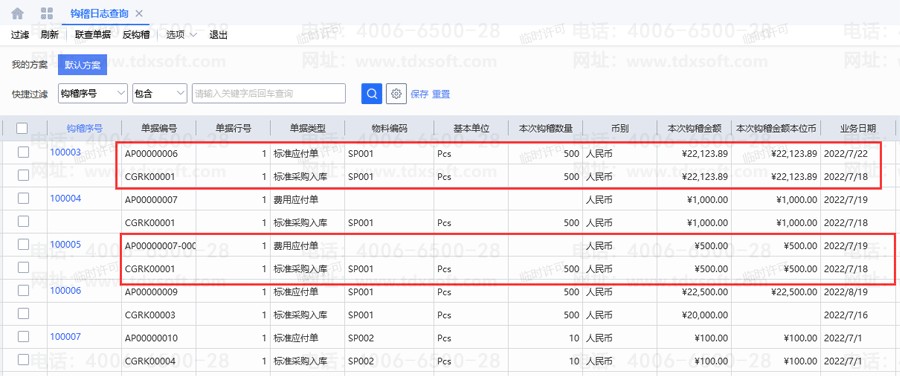This screenshot has height=376, width=900.
Task: Click the 重置 link
Action: (441, 94)
